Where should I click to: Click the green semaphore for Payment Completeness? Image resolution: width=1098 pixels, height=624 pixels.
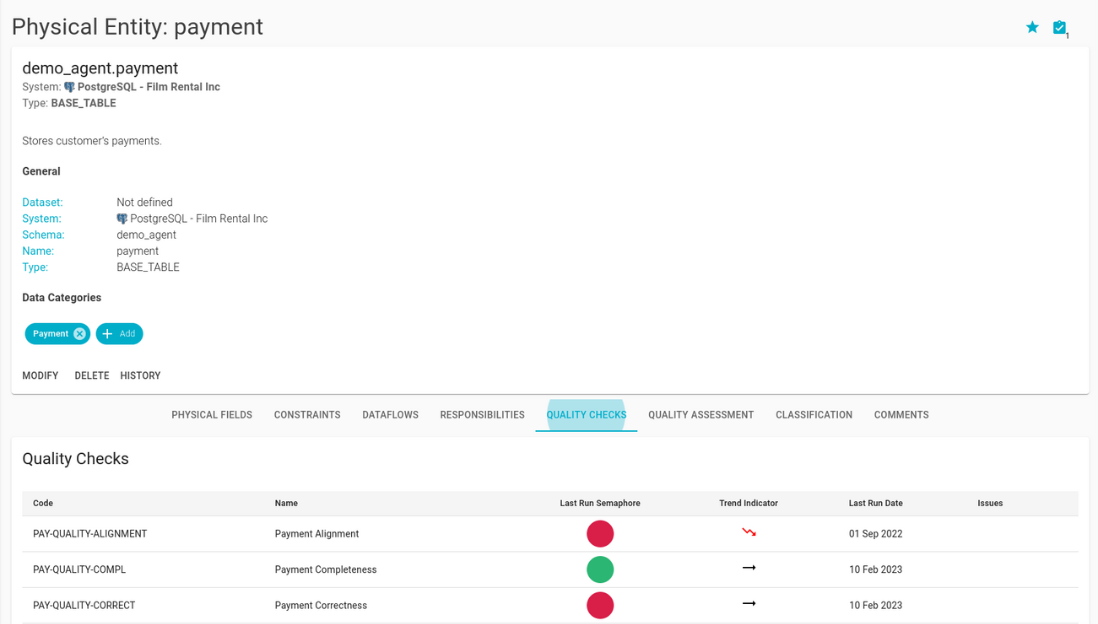pos(600,569)
